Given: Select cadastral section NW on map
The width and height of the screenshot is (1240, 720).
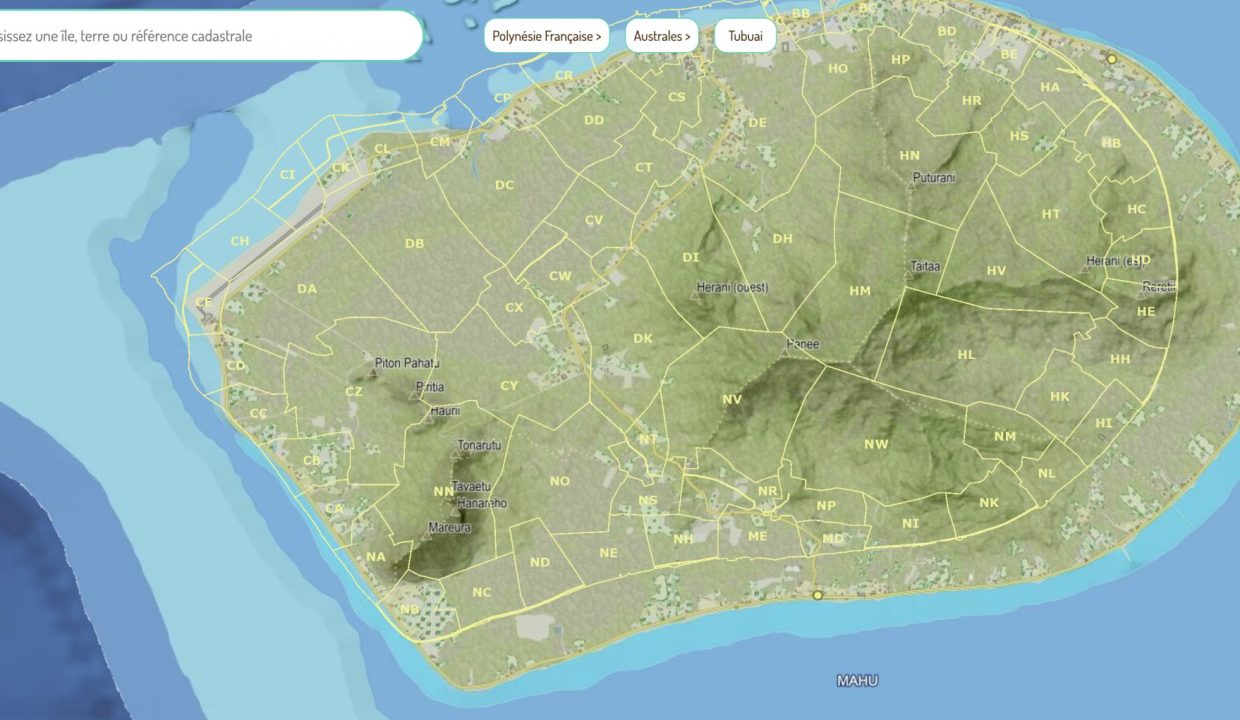Looking at the screenshot, I should click(x=876, y=444).
